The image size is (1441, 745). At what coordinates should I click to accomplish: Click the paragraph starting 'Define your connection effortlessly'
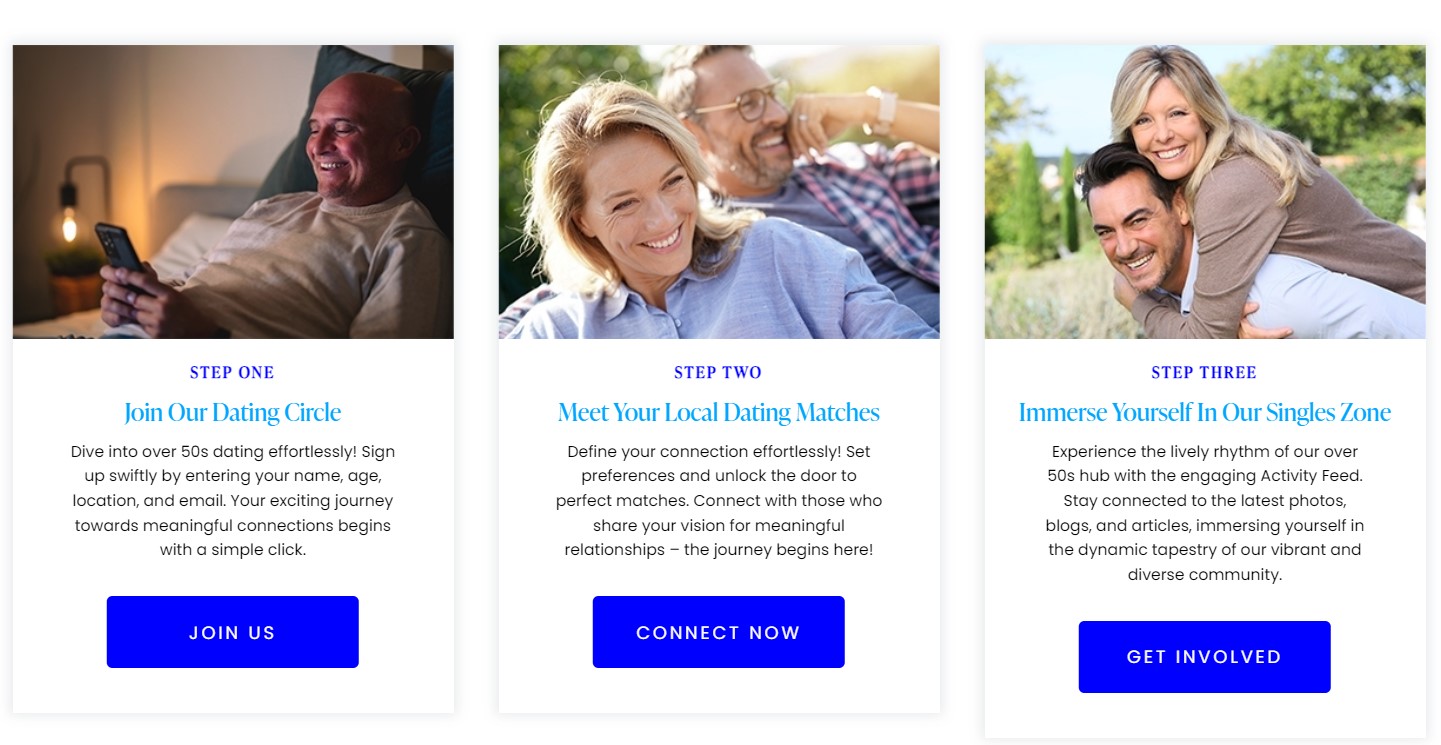click(x=719, y=501)
